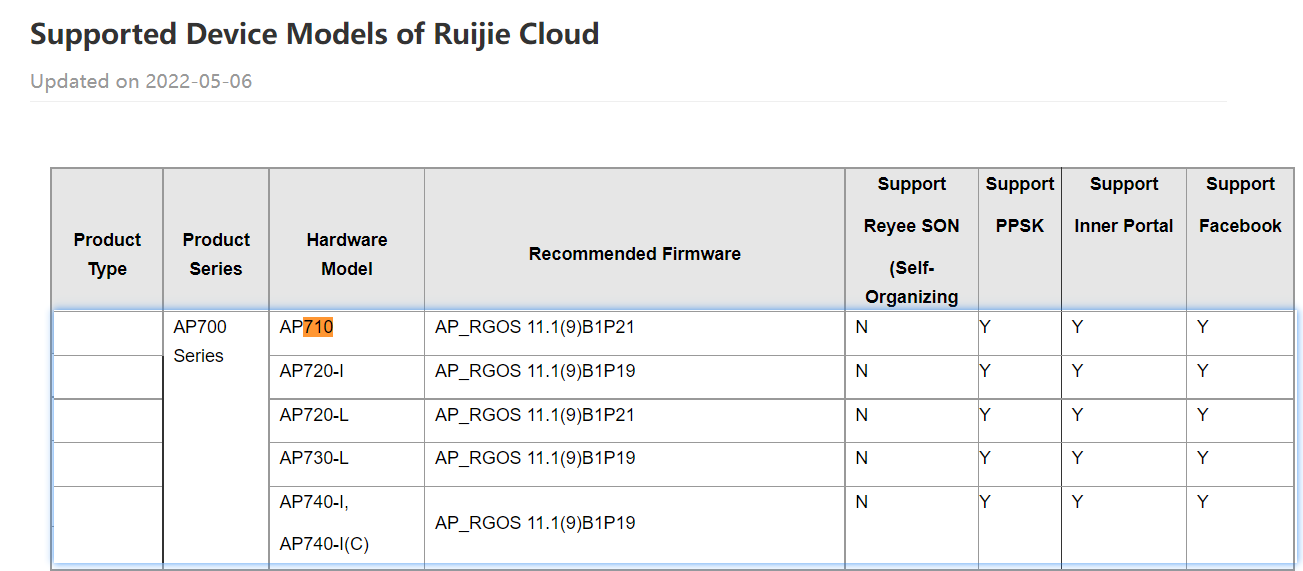Click the 'Hardware Model' column header
The image size is (1303, 571).
[346, 254]
